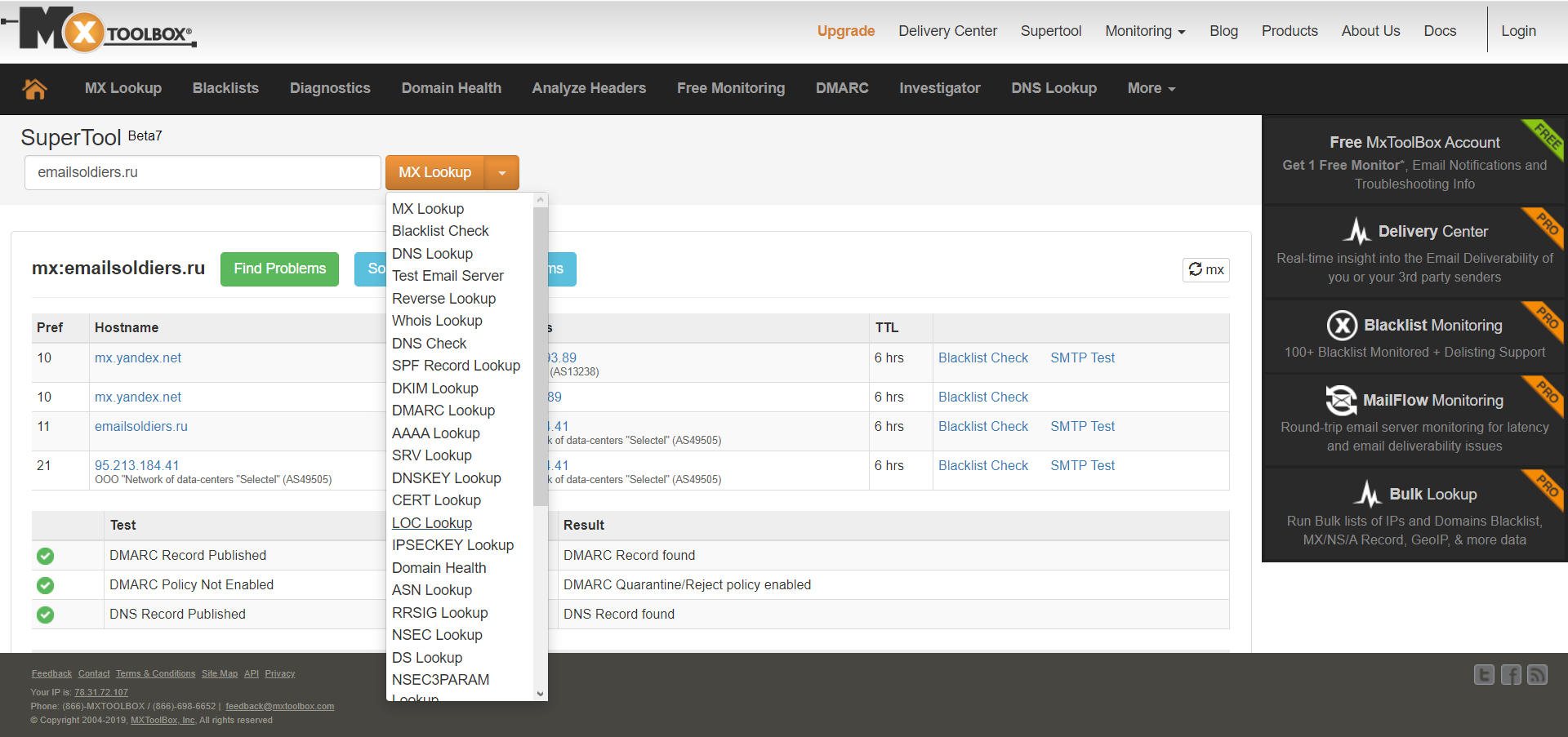
Task: Click your IP address 78.31.72.107
Action: 101,693
